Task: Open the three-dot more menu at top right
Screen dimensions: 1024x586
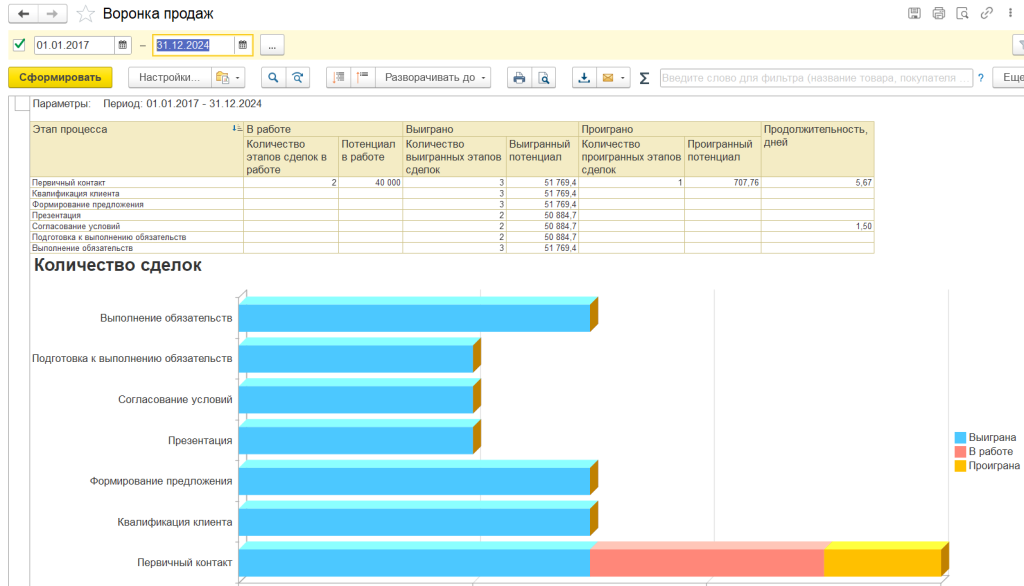Action: click(x=1011, y=14)
